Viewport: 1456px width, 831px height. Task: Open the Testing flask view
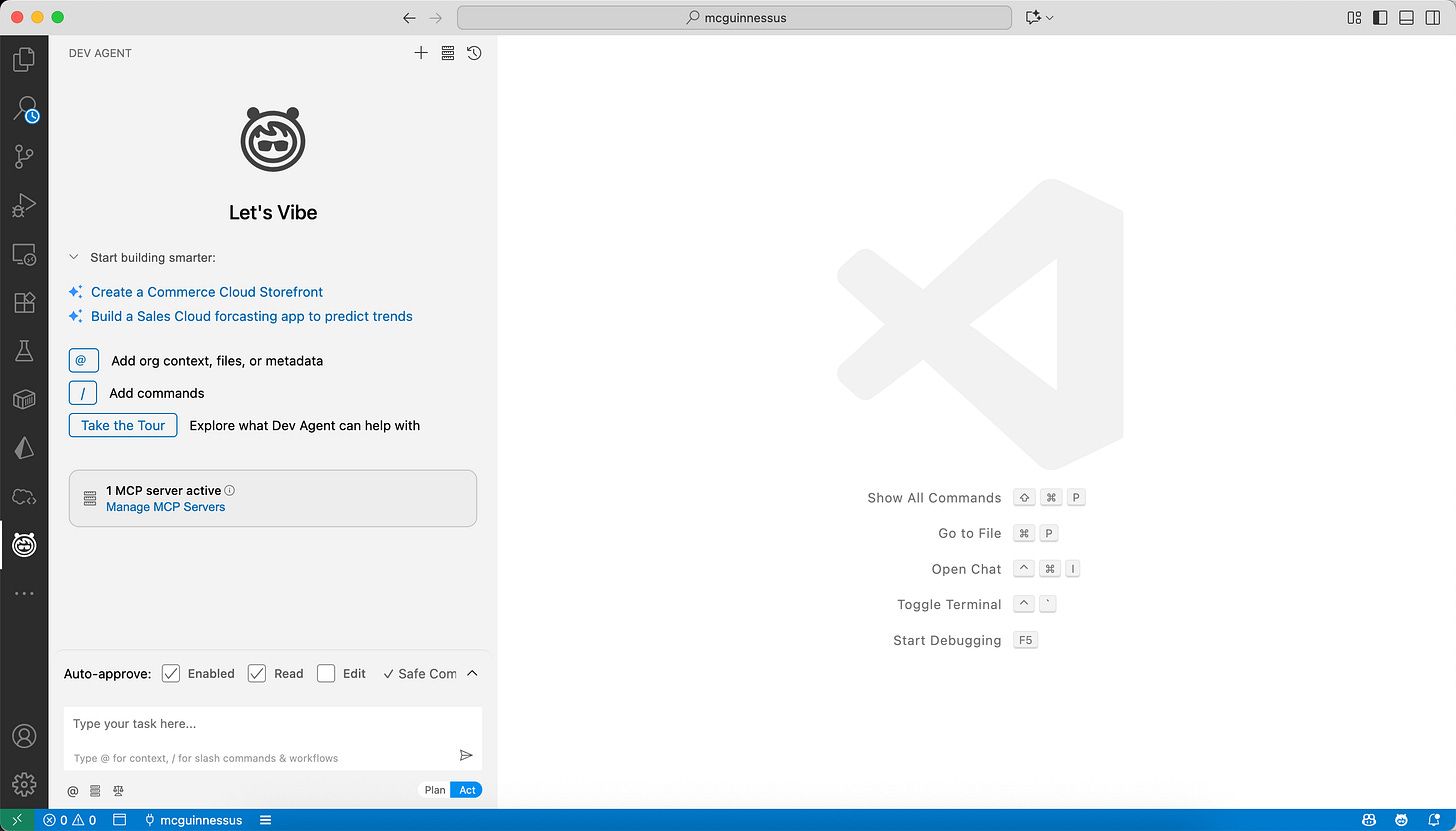(x=24, y=351)
